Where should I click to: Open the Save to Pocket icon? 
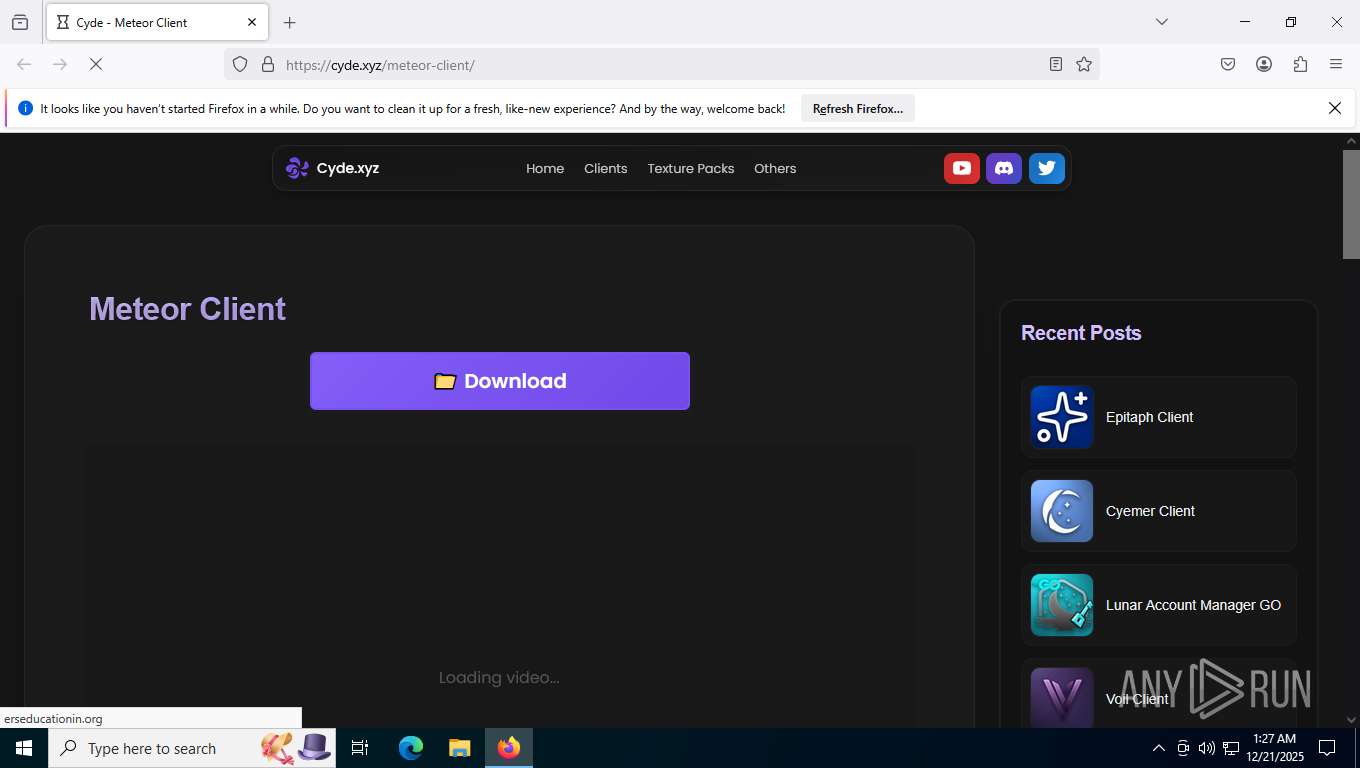pyautogui.click(x=1228, y=64)
